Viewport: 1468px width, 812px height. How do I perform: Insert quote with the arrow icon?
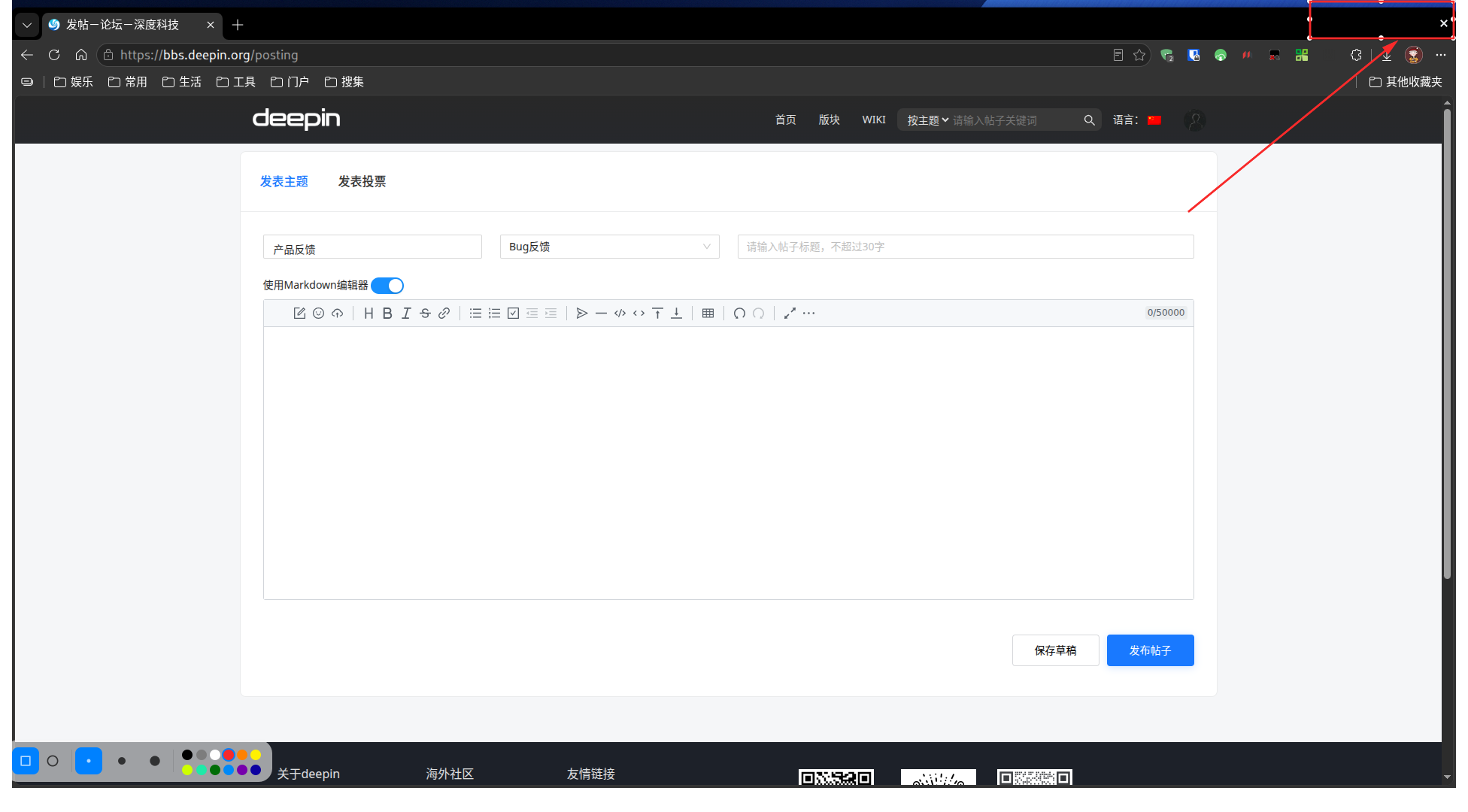tap(582, 314)
